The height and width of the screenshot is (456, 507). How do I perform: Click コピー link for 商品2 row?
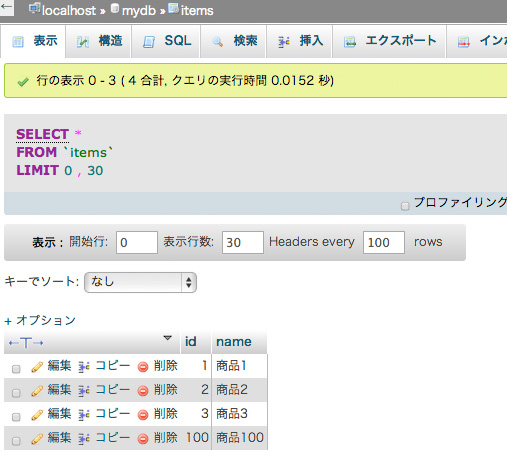click(113, 389)
